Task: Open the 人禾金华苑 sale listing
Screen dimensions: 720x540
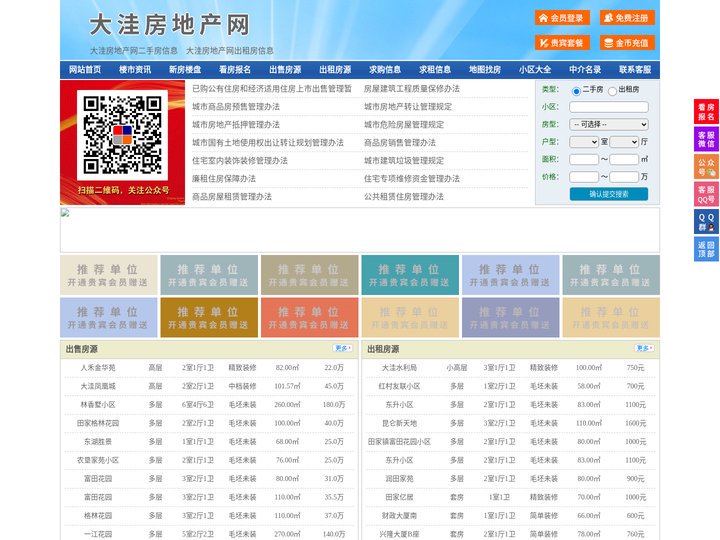Action: tap(98, 368)
